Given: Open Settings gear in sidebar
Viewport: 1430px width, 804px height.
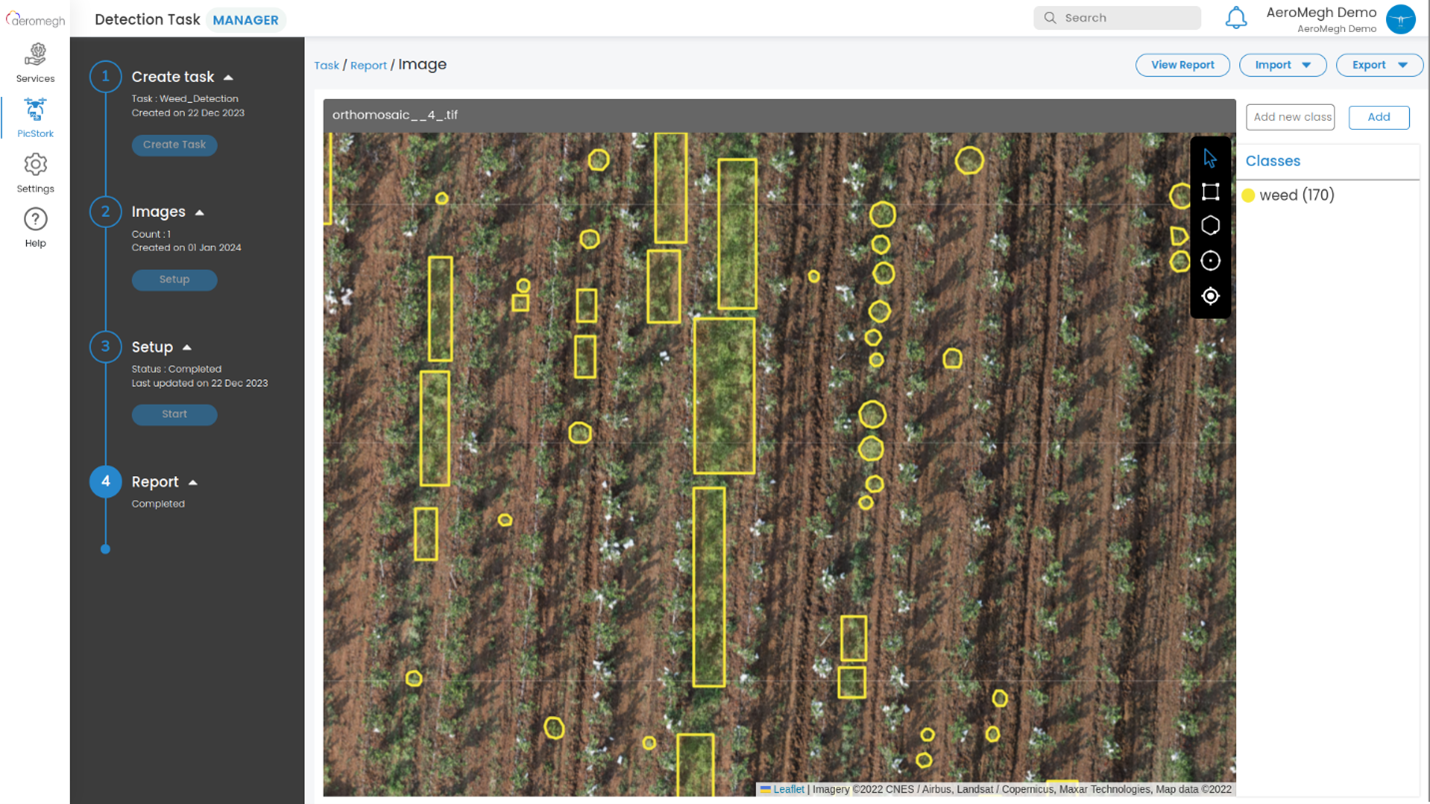Looking at the screenshot, I should pyautogui.click(x=35, y=172).
